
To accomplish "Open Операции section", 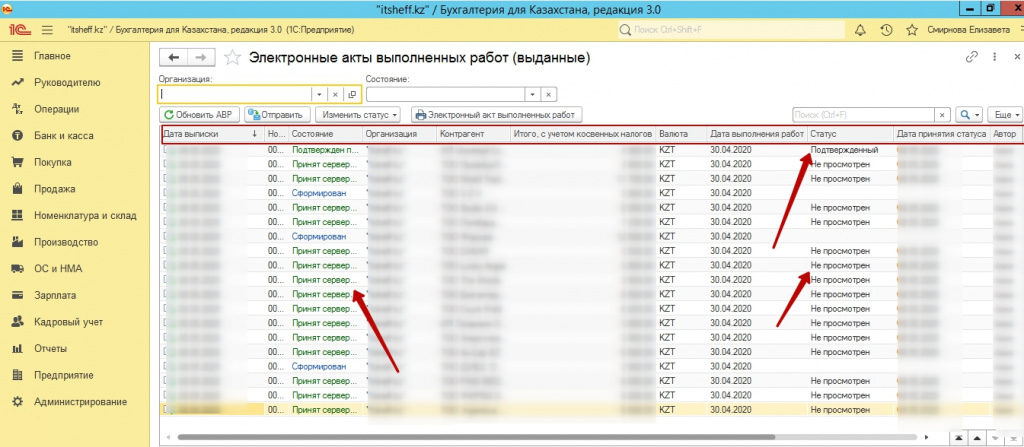I will click(x=57, y=109).
